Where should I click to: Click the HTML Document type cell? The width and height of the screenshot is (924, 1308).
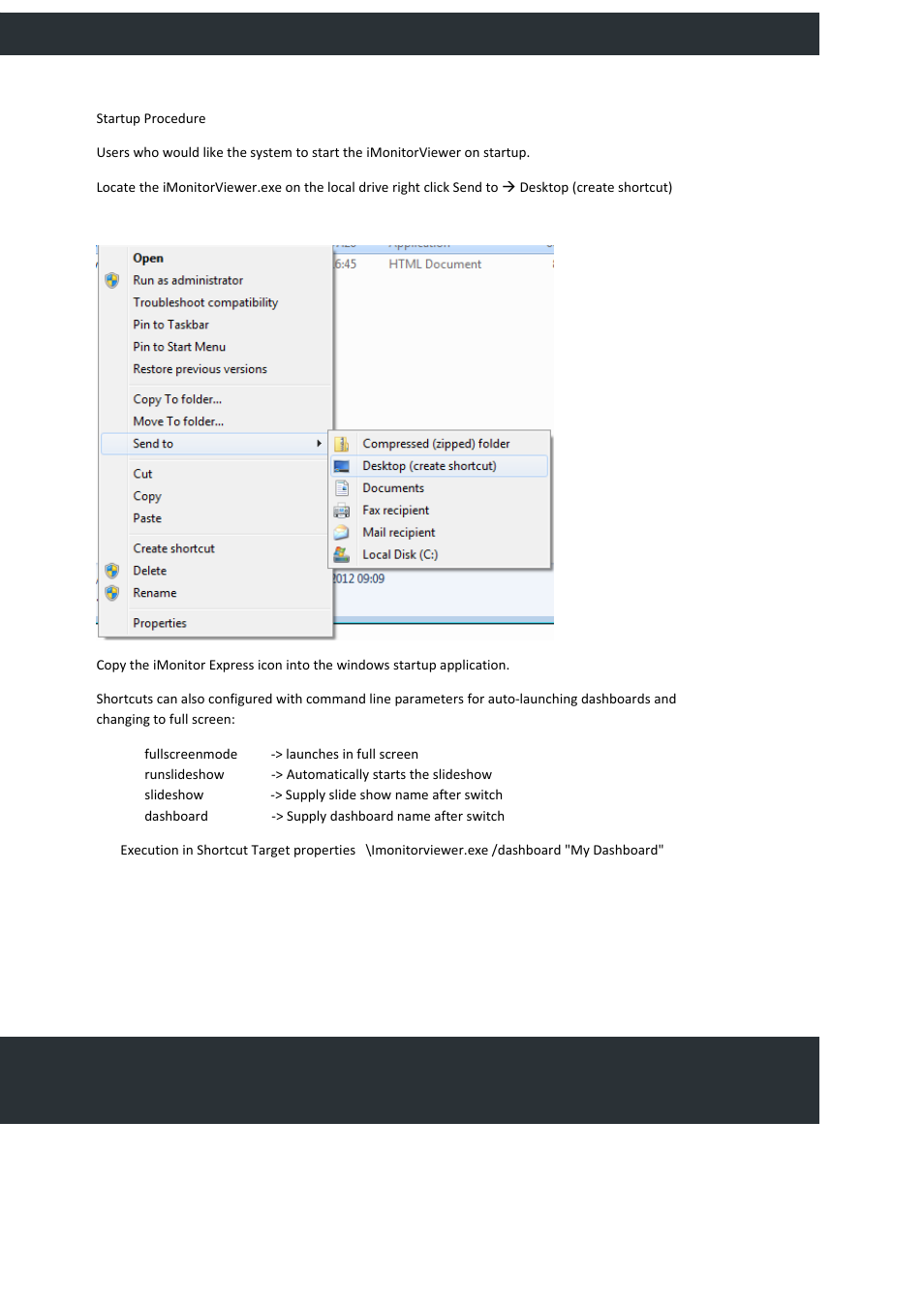click(435, 265)
